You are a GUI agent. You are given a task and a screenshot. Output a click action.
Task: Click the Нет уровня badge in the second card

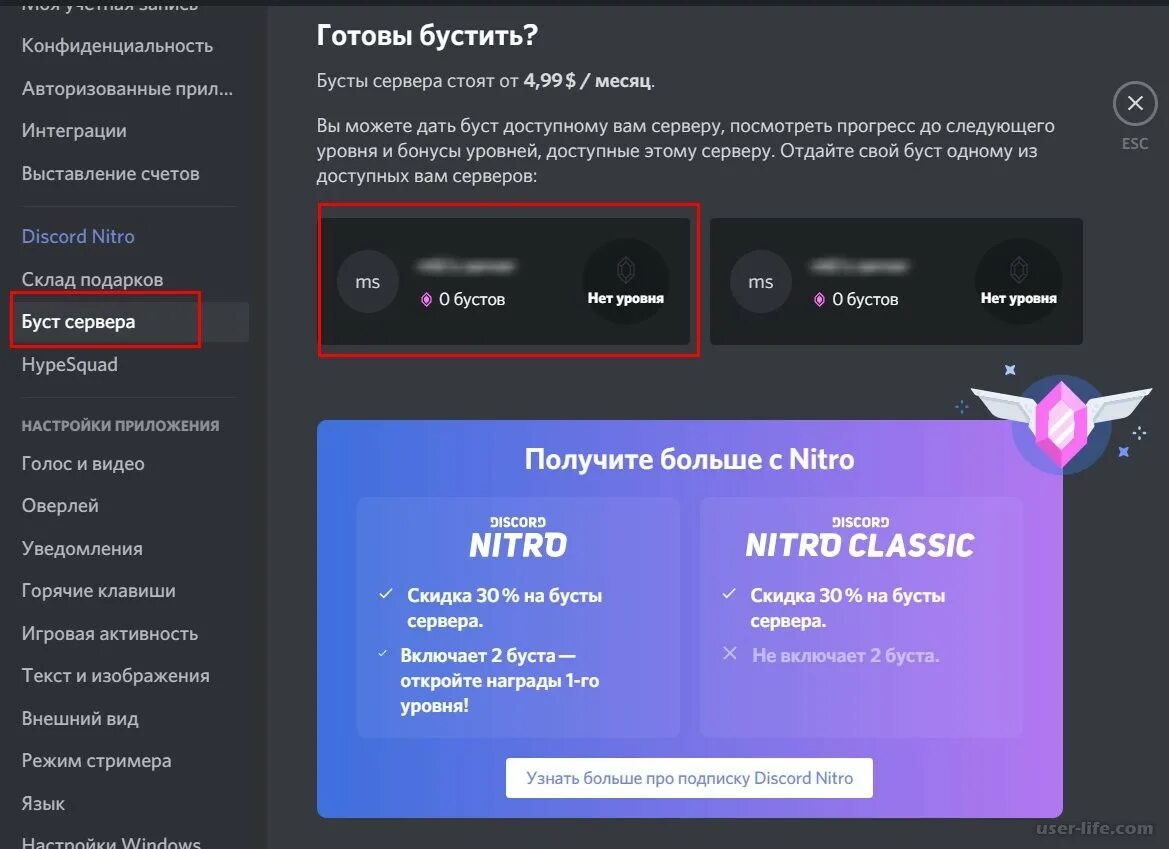pyautogui.click(x=1018, y=281)
